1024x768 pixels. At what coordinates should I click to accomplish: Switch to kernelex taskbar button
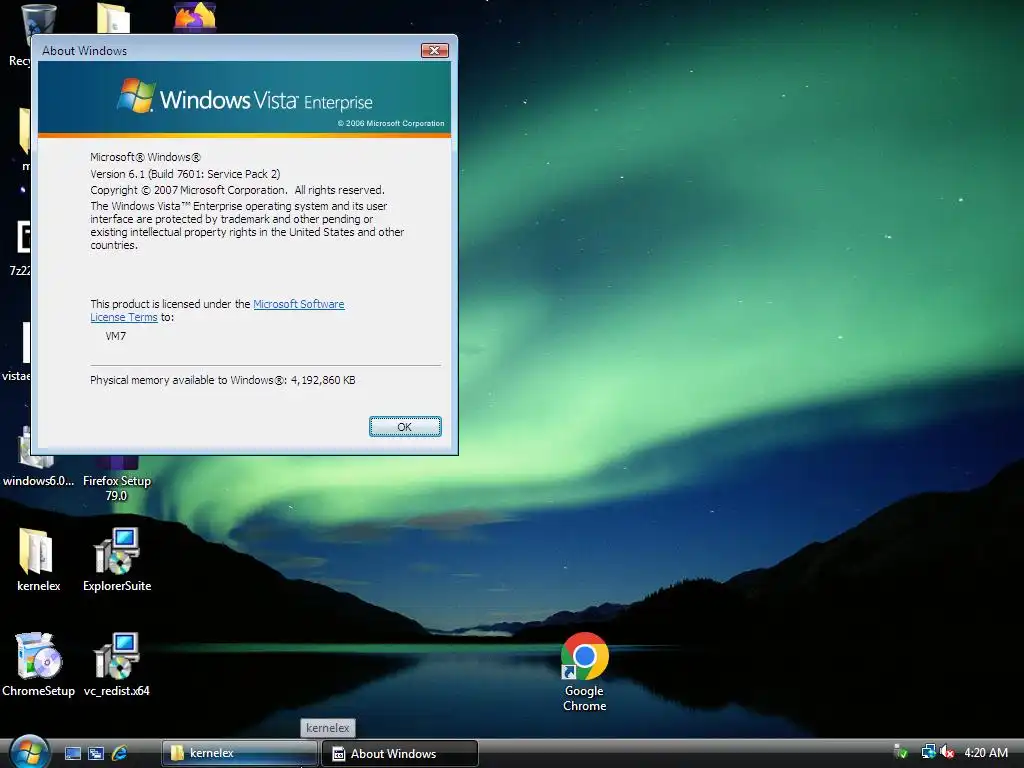point(239,753)
